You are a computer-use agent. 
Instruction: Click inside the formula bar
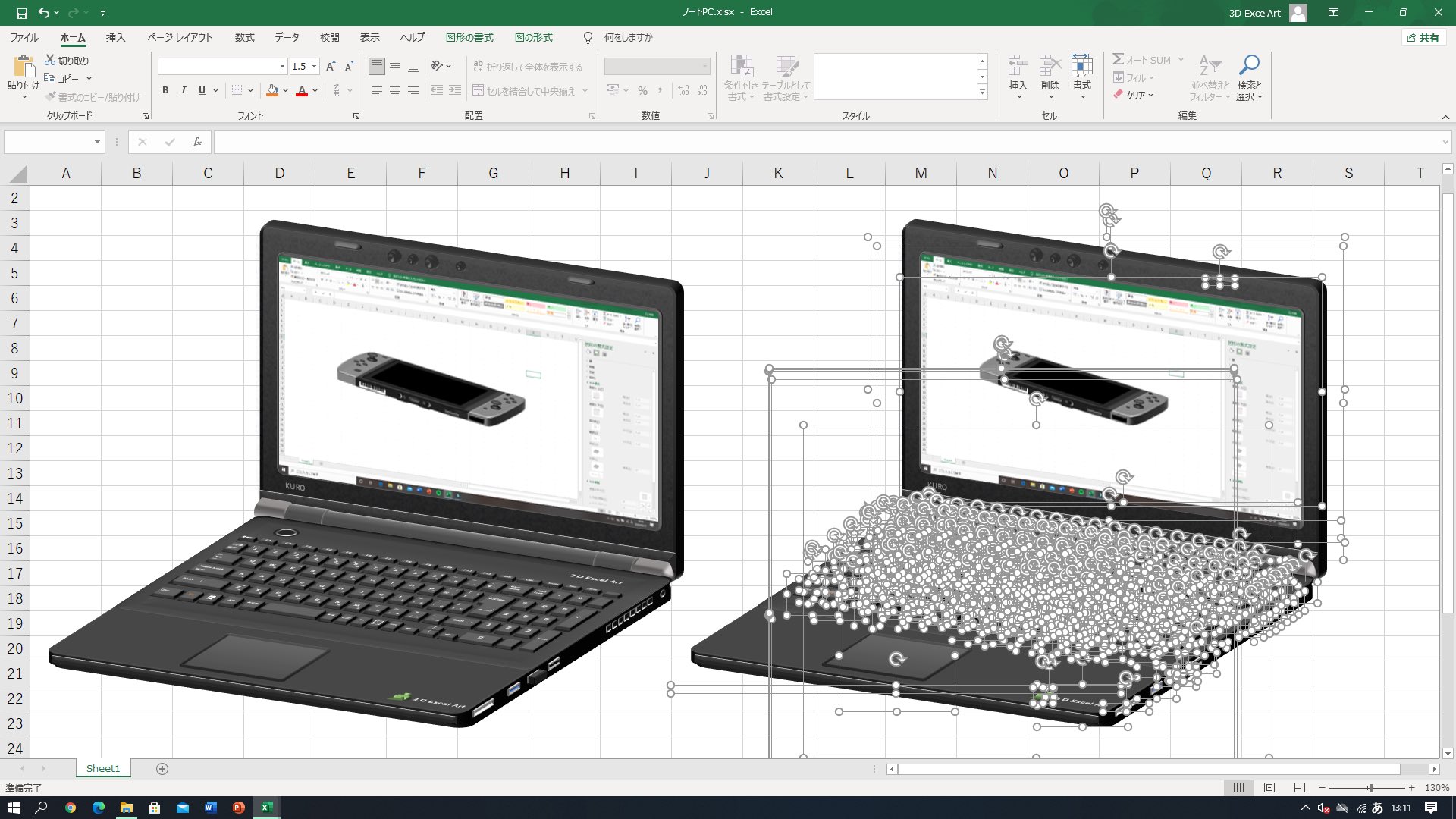827,142
